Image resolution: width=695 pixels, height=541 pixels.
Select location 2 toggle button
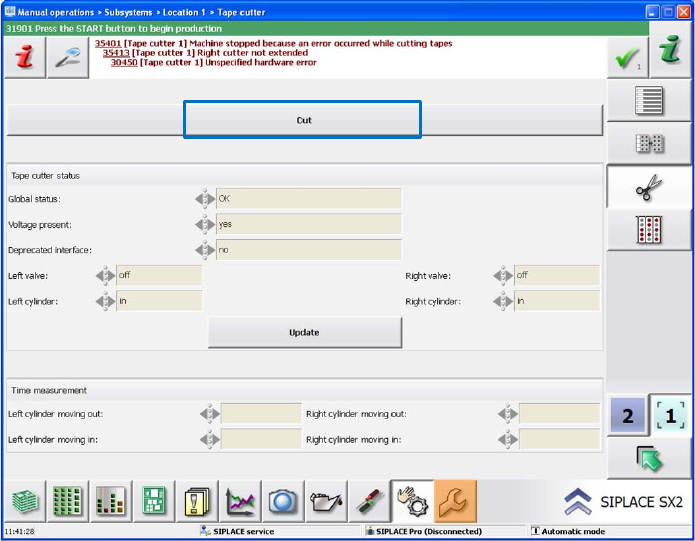[x=628, y=415]
